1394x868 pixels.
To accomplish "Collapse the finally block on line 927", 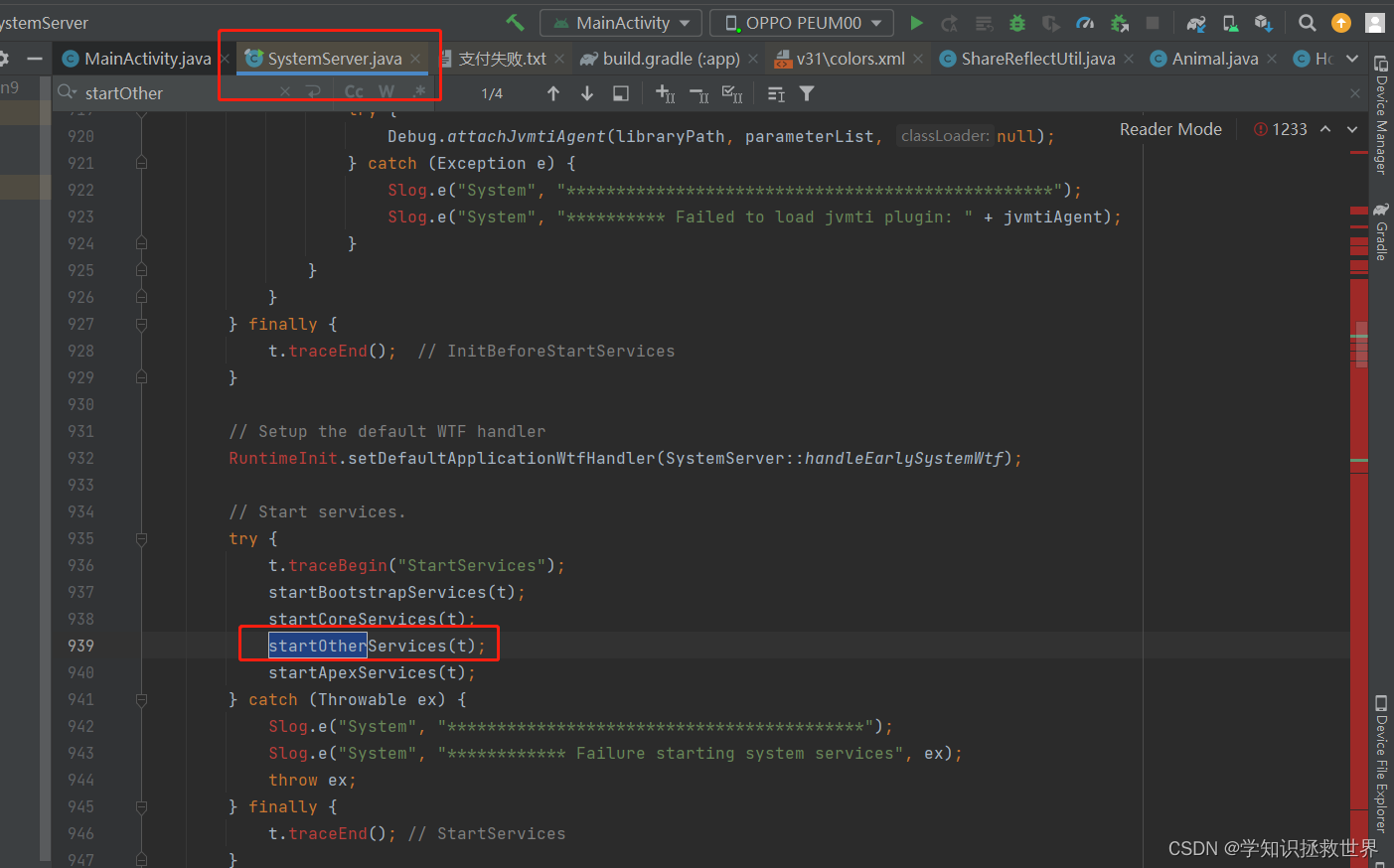I will point(141,324).
